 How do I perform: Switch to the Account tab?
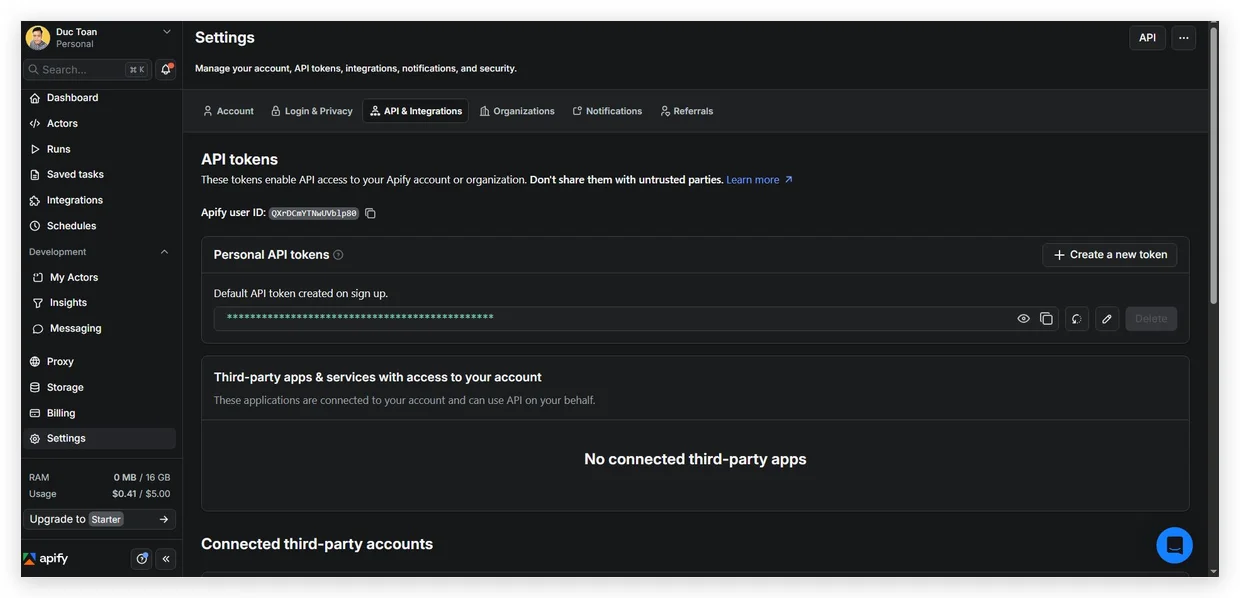tap(228, 111)
